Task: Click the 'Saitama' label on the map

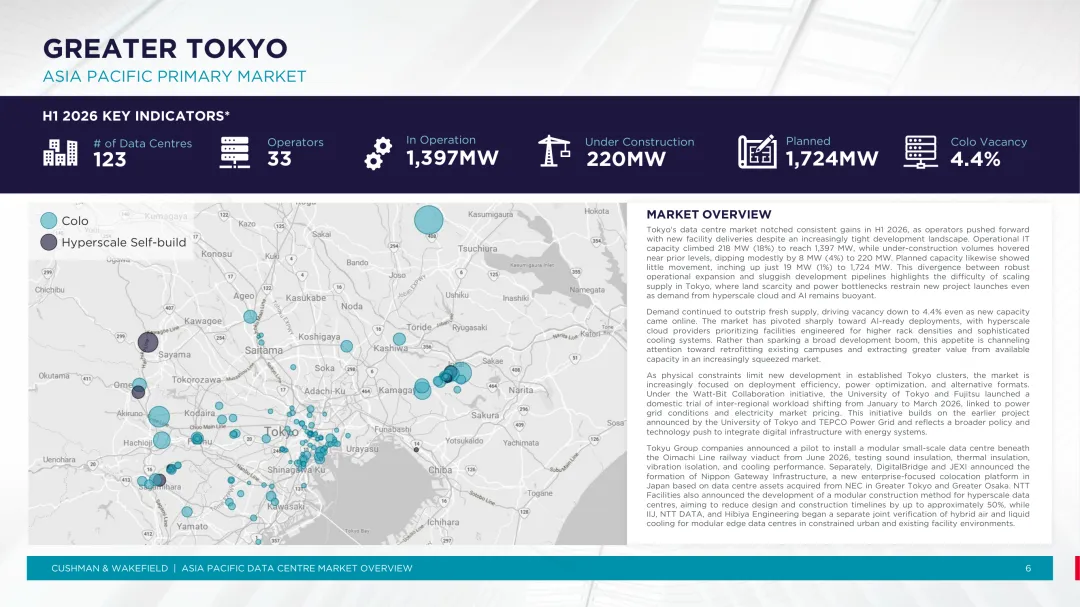Action: click(x=264, y=350)
